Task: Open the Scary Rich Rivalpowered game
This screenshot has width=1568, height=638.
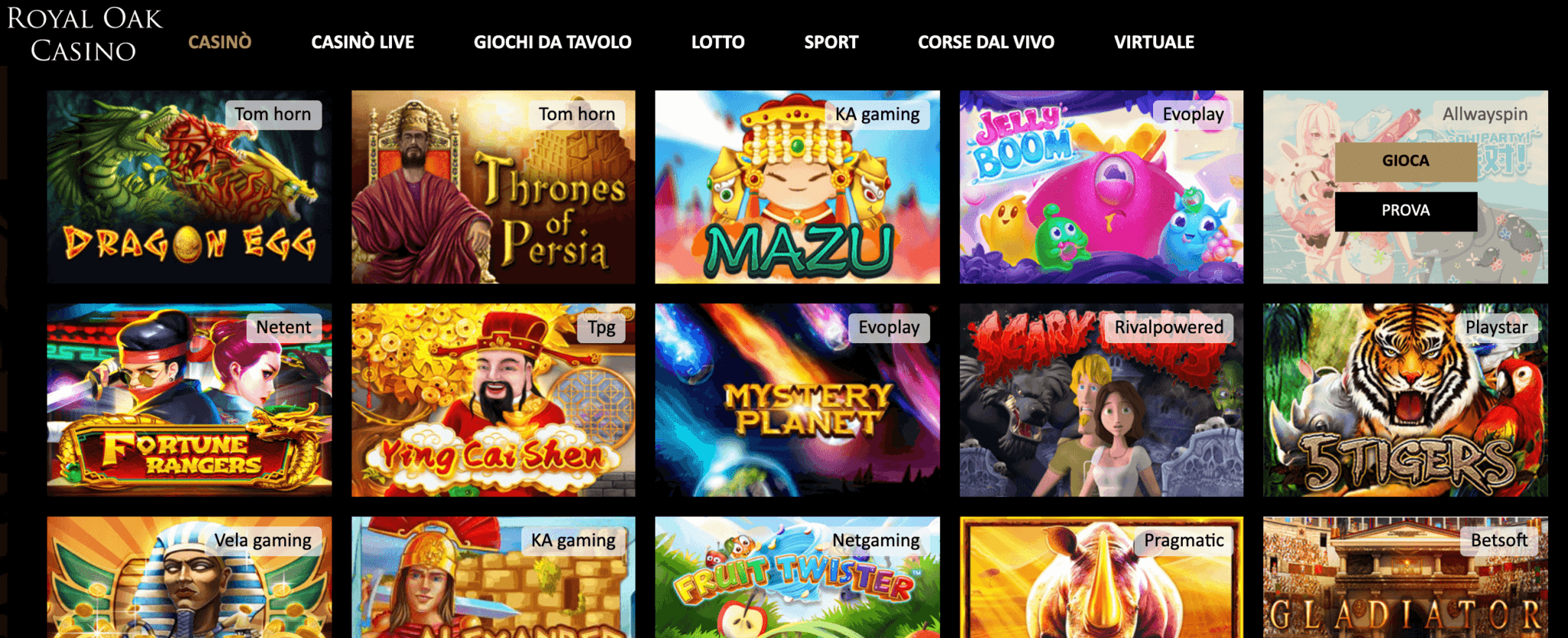Action: coord(1102,400)
